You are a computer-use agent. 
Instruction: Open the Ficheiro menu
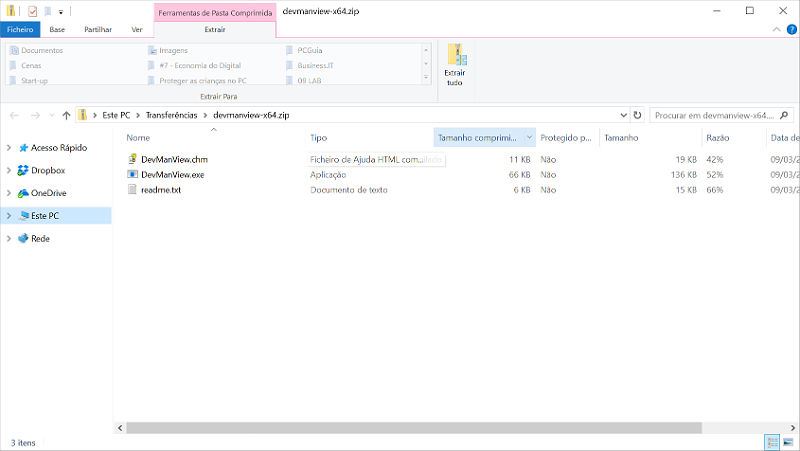pos(20,30)
